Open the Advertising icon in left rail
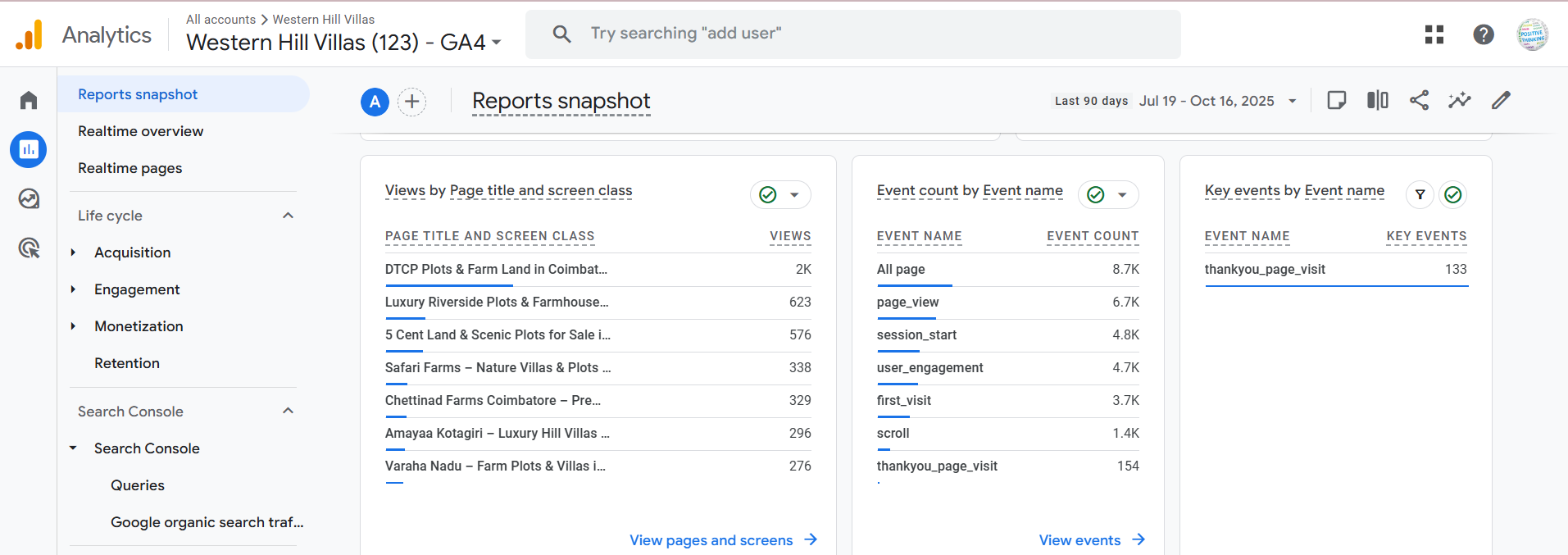 tap(29, 248)
